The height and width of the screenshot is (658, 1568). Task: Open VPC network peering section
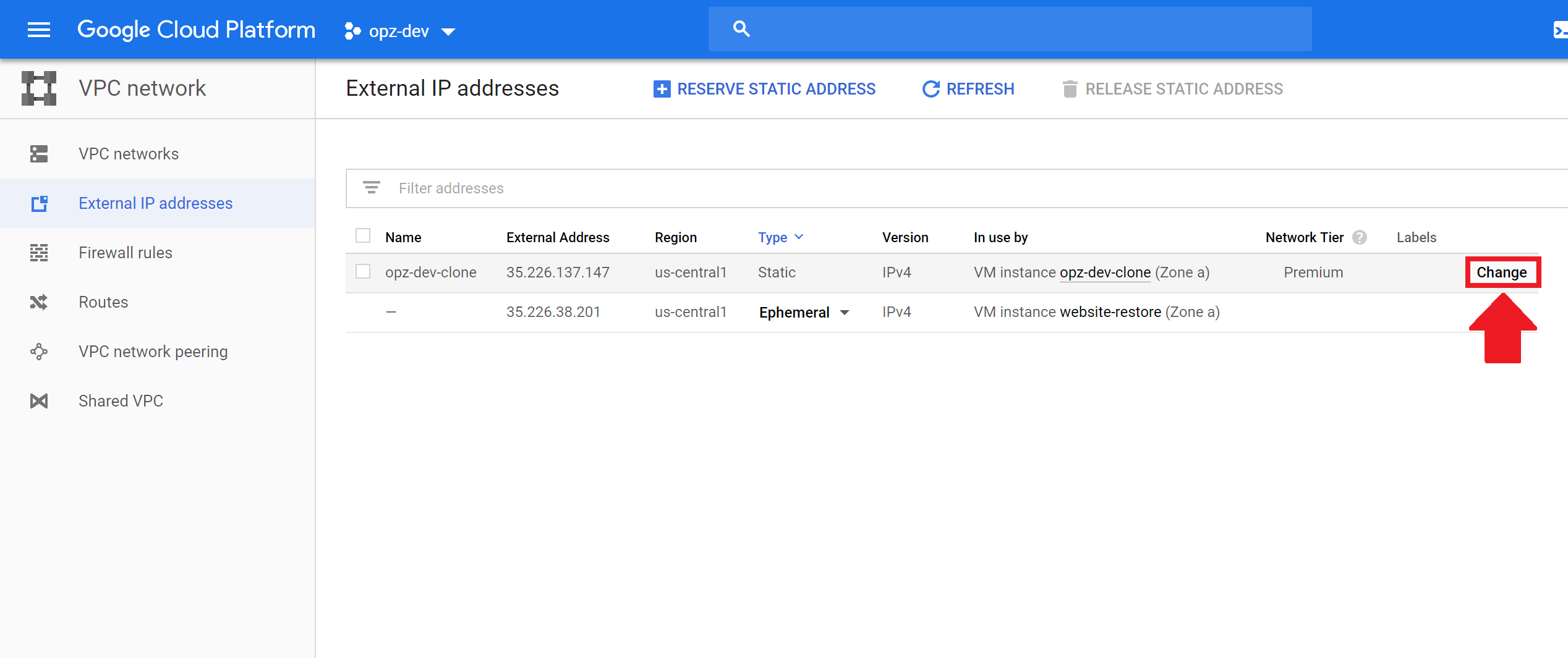click(x=157, y=352)
